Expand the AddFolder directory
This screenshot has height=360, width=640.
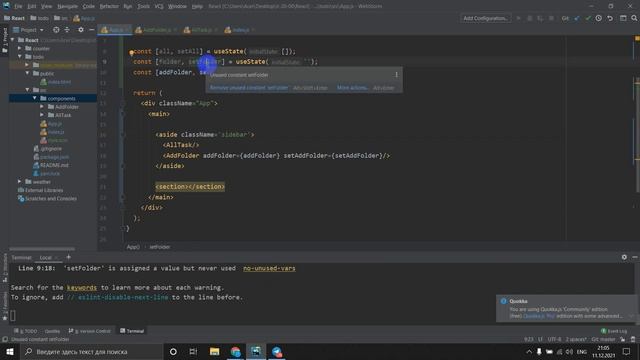pos(42,107)
